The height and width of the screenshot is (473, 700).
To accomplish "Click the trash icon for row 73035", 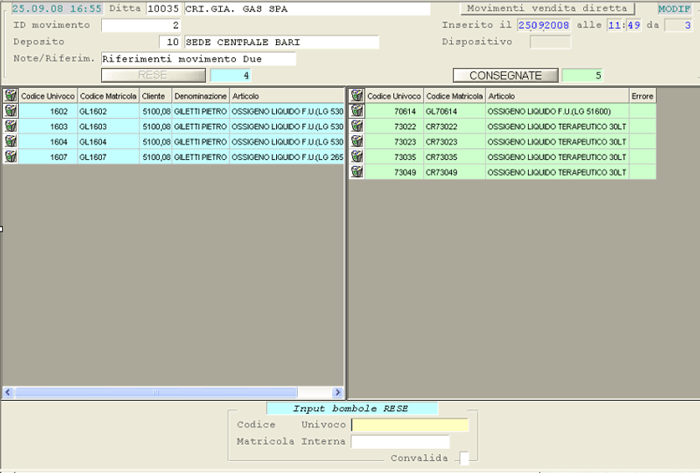I will click(x=355, y=157).
